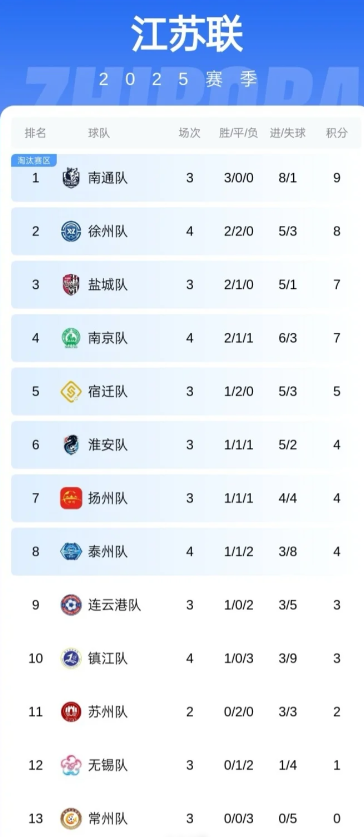Viewport: 364px width, 837px height.
Task: Tap the red 扬州队 logo
Action: (71, 498)
